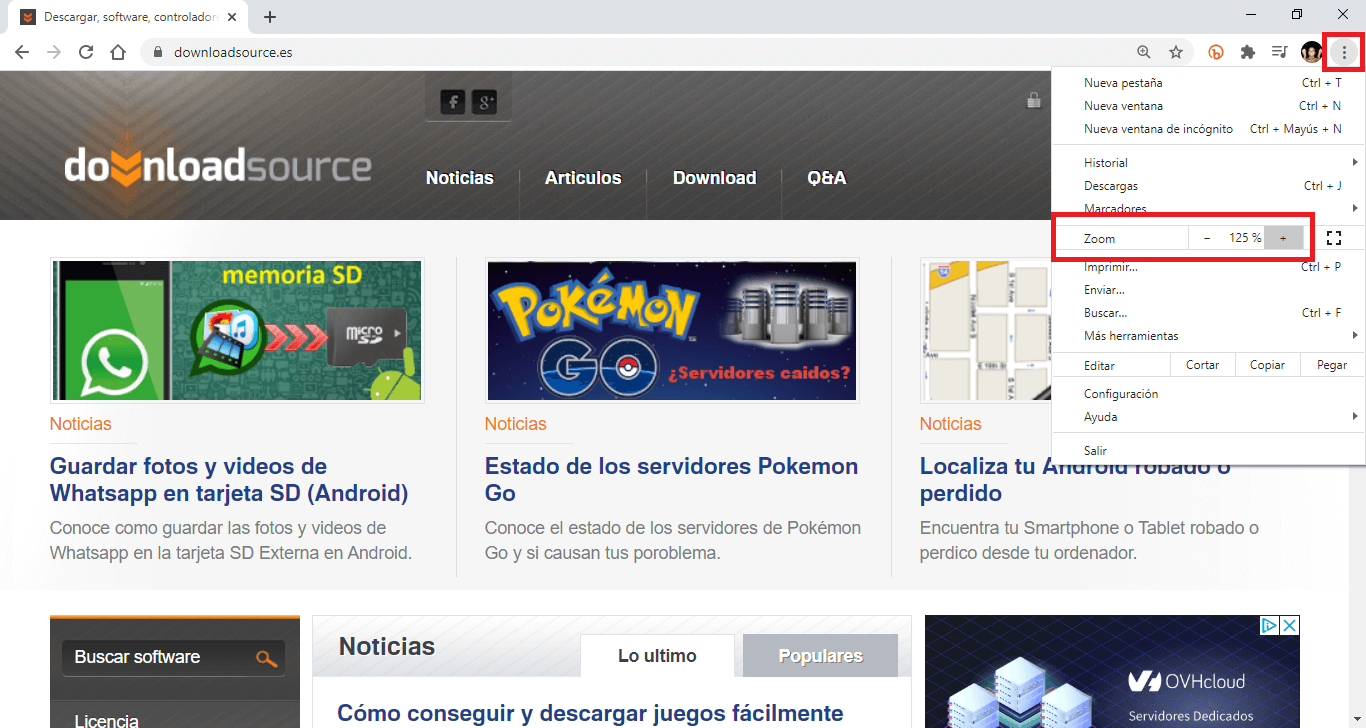1366x728 pixels.
Task: Click the browser forward arrow
Action: coord(54,52)
